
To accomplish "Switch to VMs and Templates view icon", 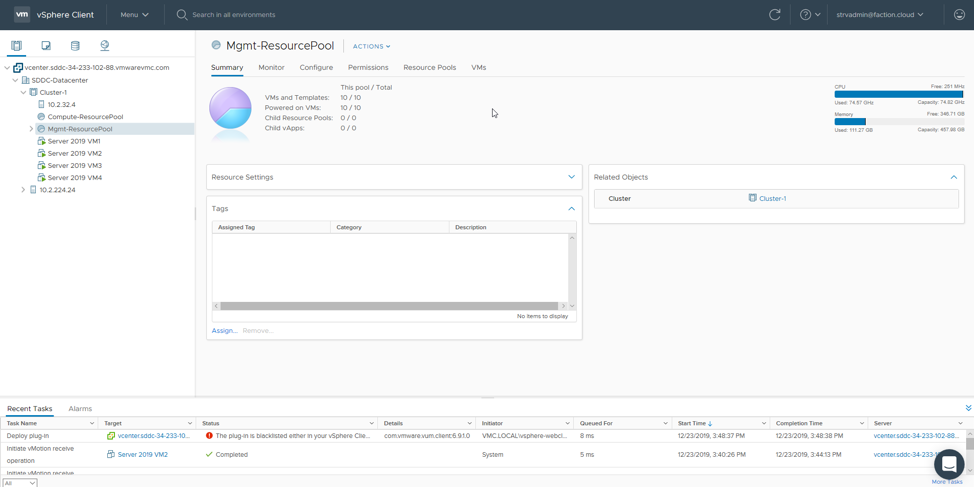I will (46, 46).
